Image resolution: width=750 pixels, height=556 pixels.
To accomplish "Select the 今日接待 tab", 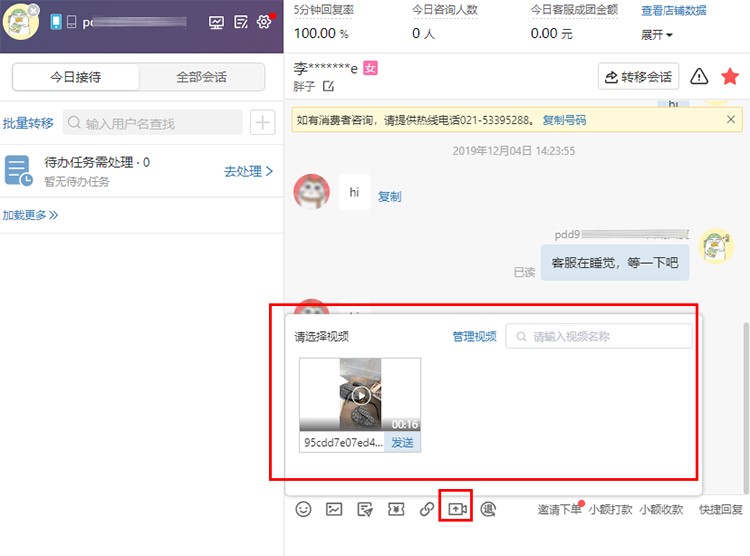I will 76,77.
